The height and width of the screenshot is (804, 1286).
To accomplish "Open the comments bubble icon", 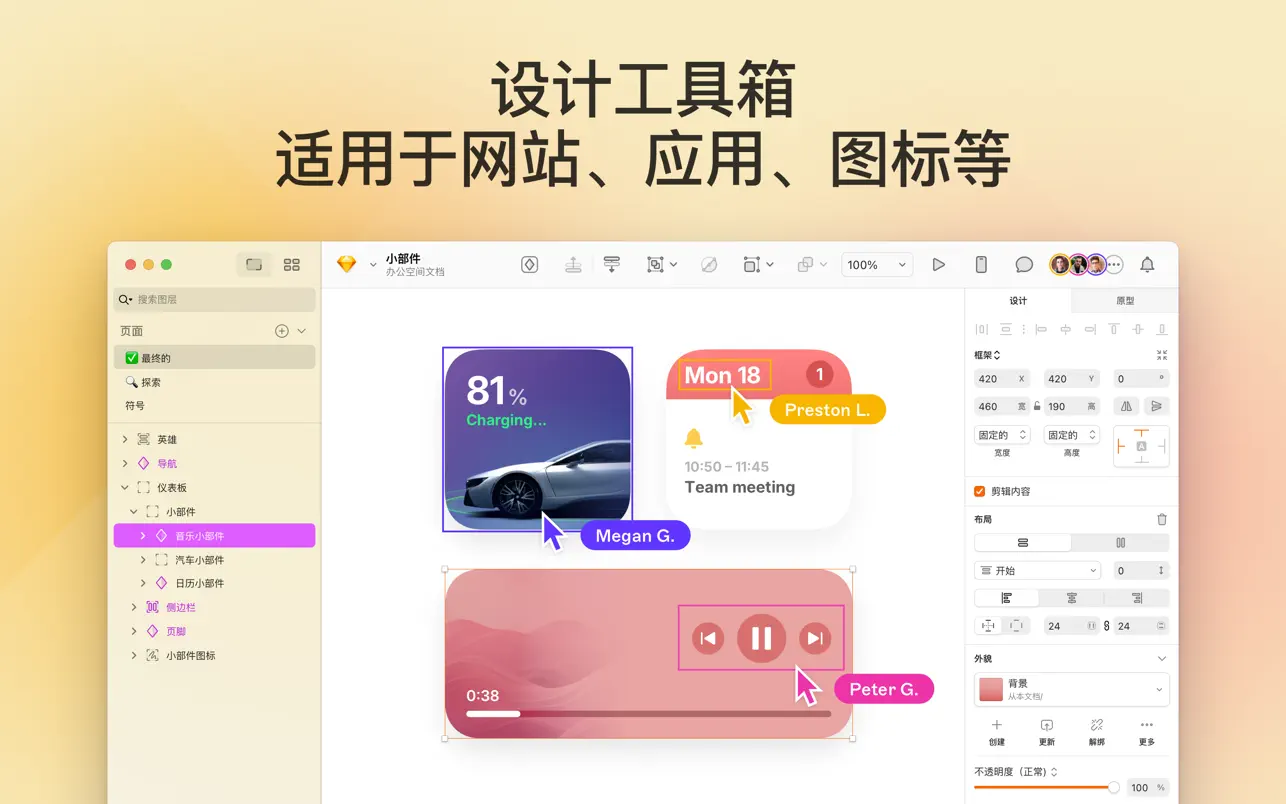I will pos(1022,264).
